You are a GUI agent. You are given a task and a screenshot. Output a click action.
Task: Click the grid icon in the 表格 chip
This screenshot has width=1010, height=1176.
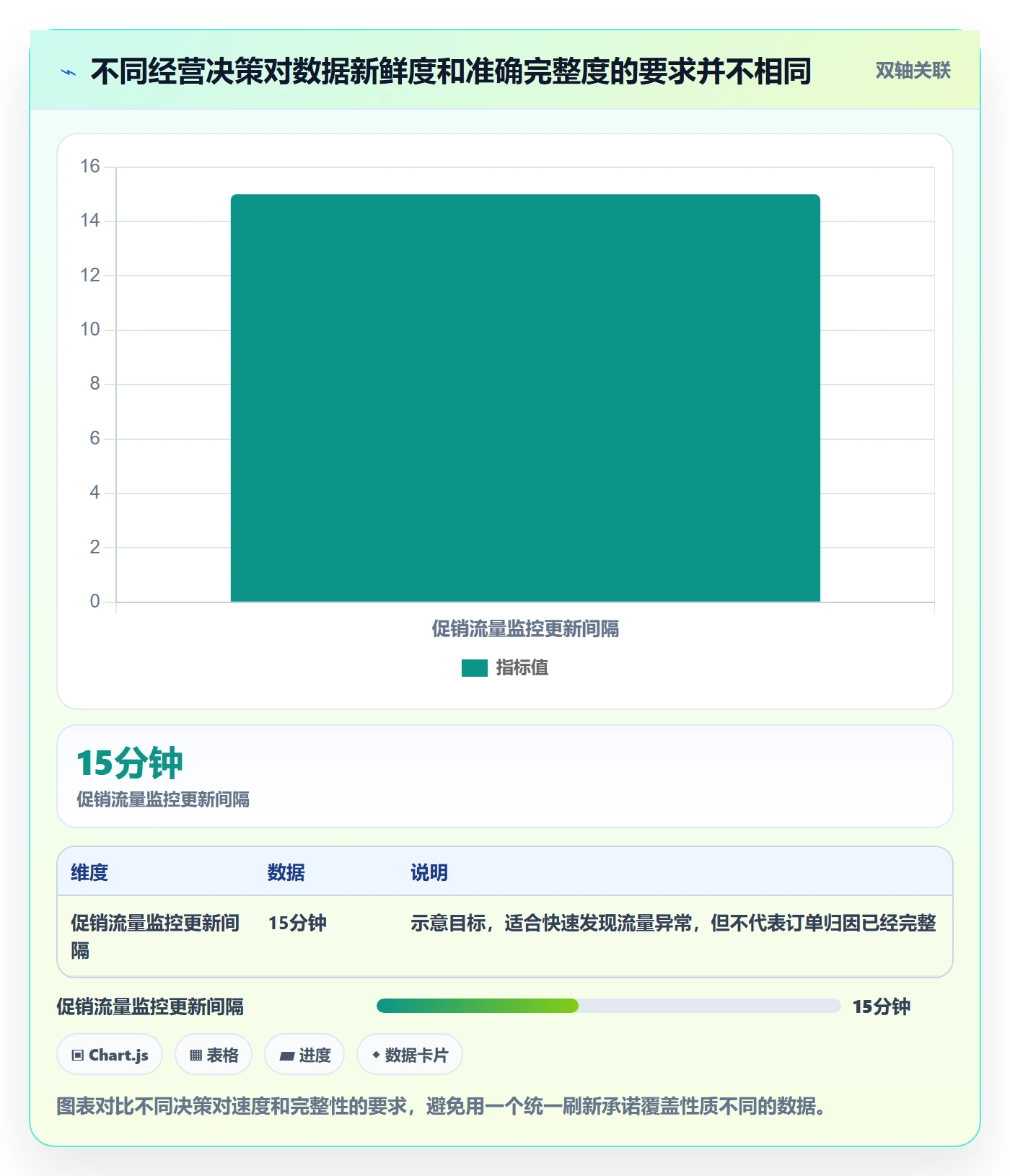196,1056
